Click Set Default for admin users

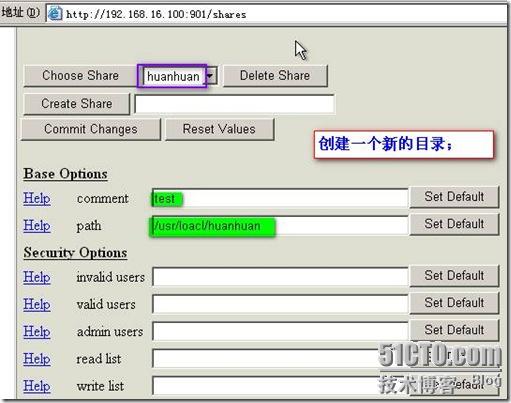pyautogui.click(x=454, y=330)
